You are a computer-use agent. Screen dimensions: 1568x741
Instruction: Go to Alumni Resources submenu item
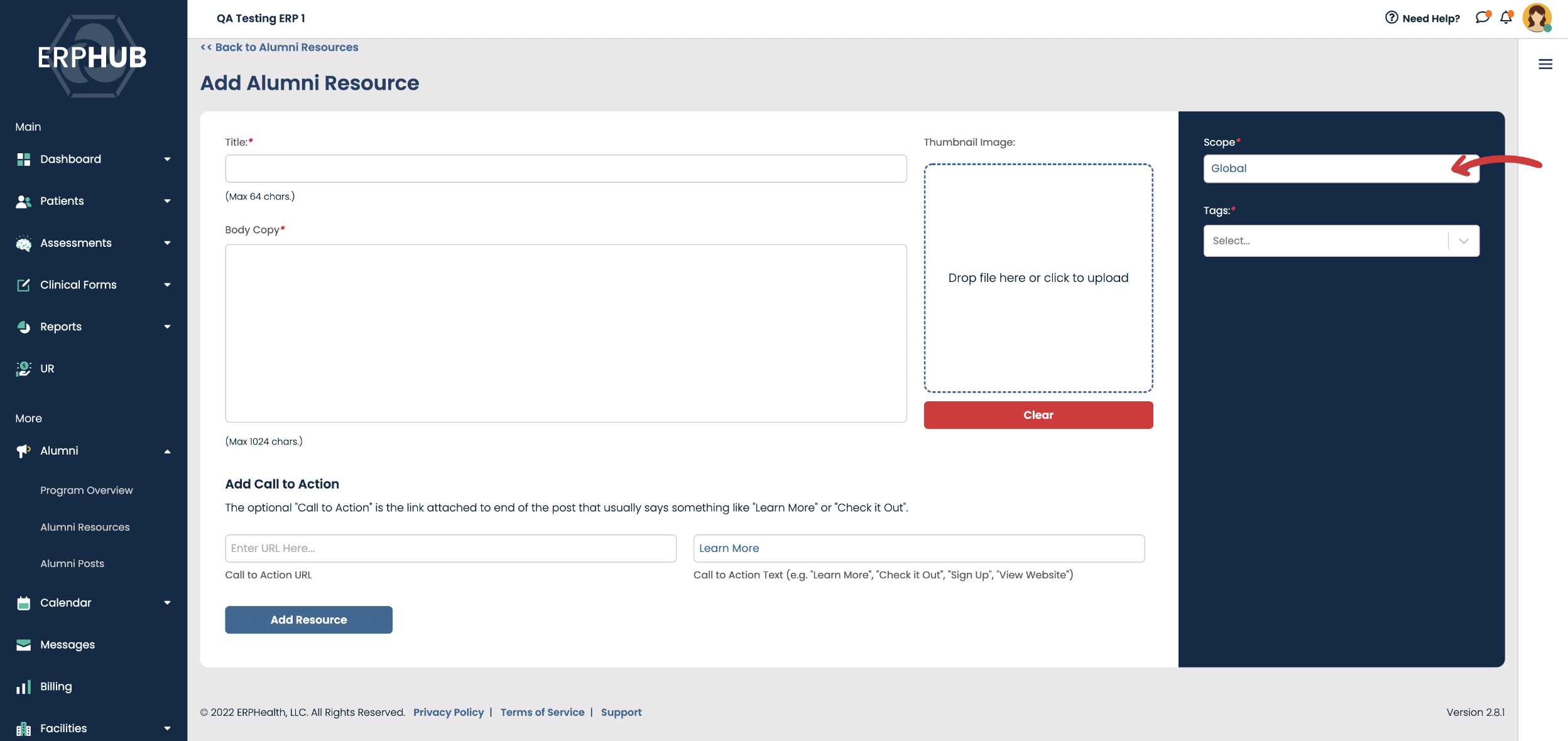85,527
